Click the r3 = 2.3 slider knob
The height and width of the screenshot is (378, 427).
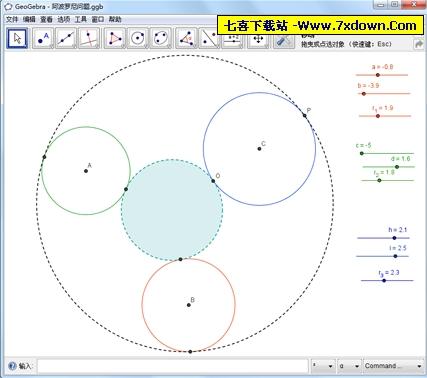coord(384,281)
